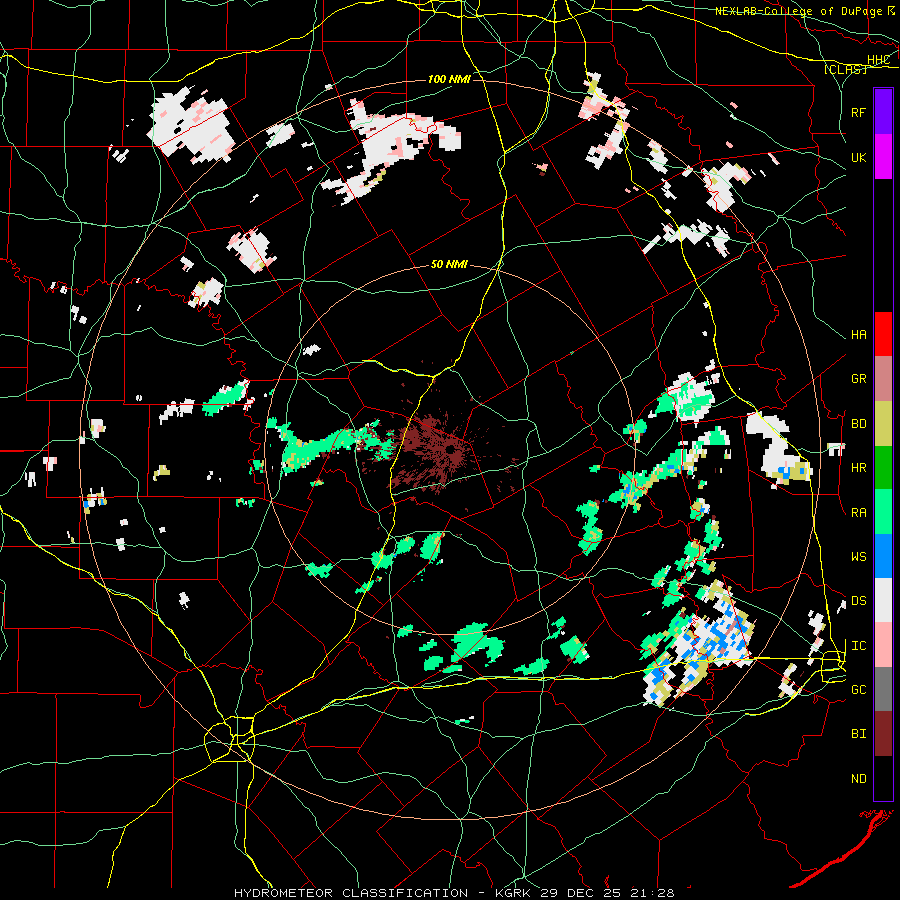Click the HA legend label
This screenshot has height=900, width=900.
point(858,335)
